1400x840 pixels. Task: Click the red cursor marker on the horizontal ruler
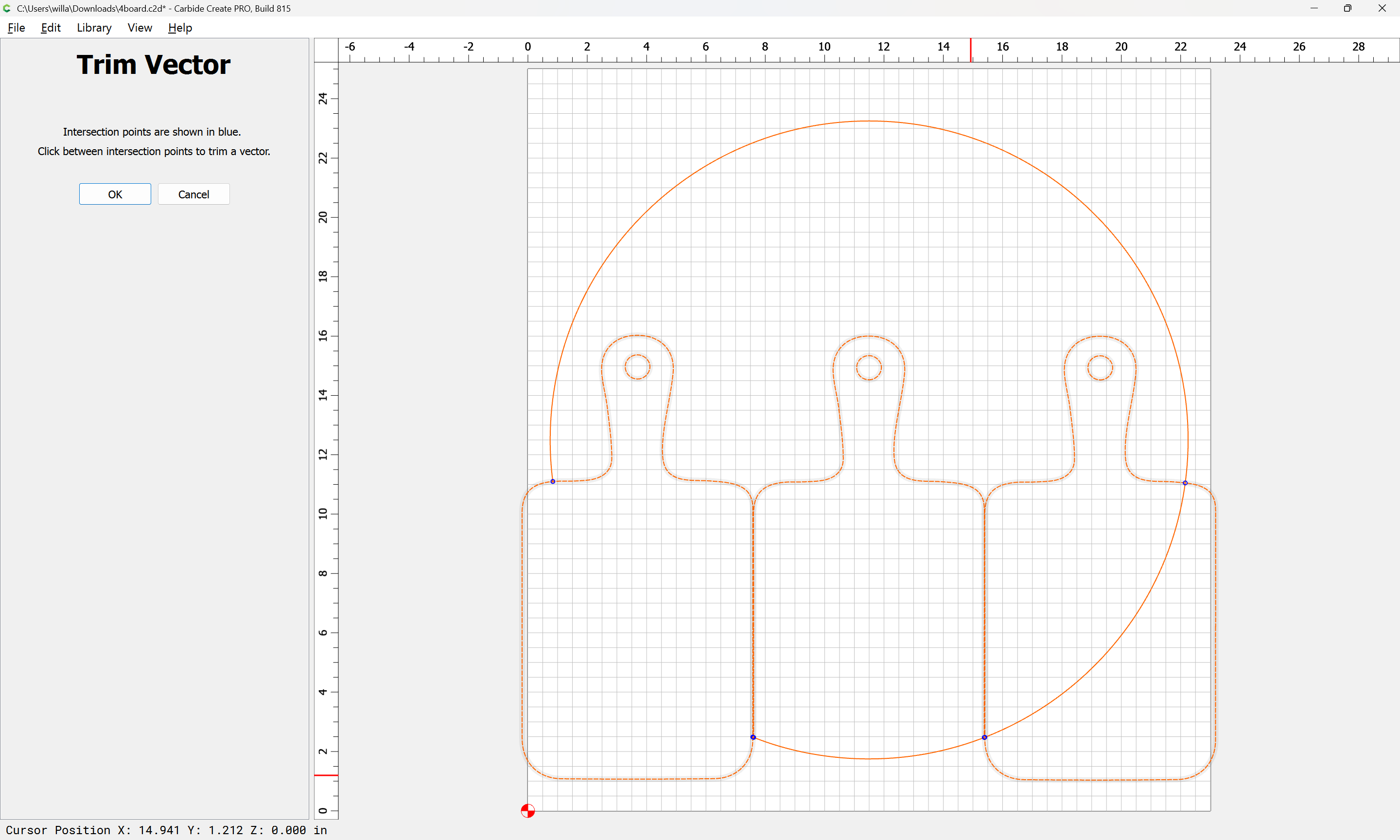(x=971, y=51)
